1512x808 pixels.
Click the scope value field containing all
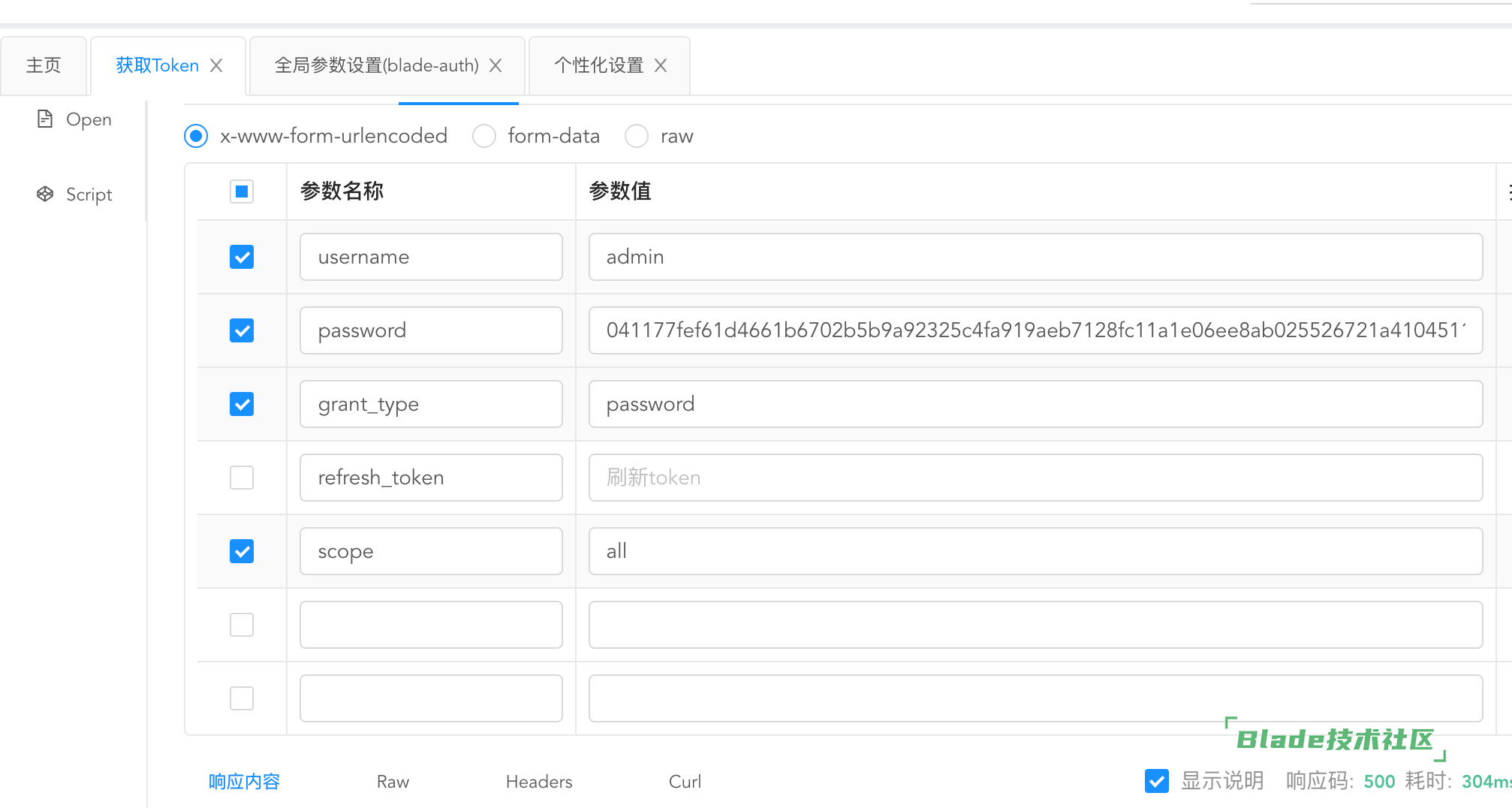[x=1035, y=551]
